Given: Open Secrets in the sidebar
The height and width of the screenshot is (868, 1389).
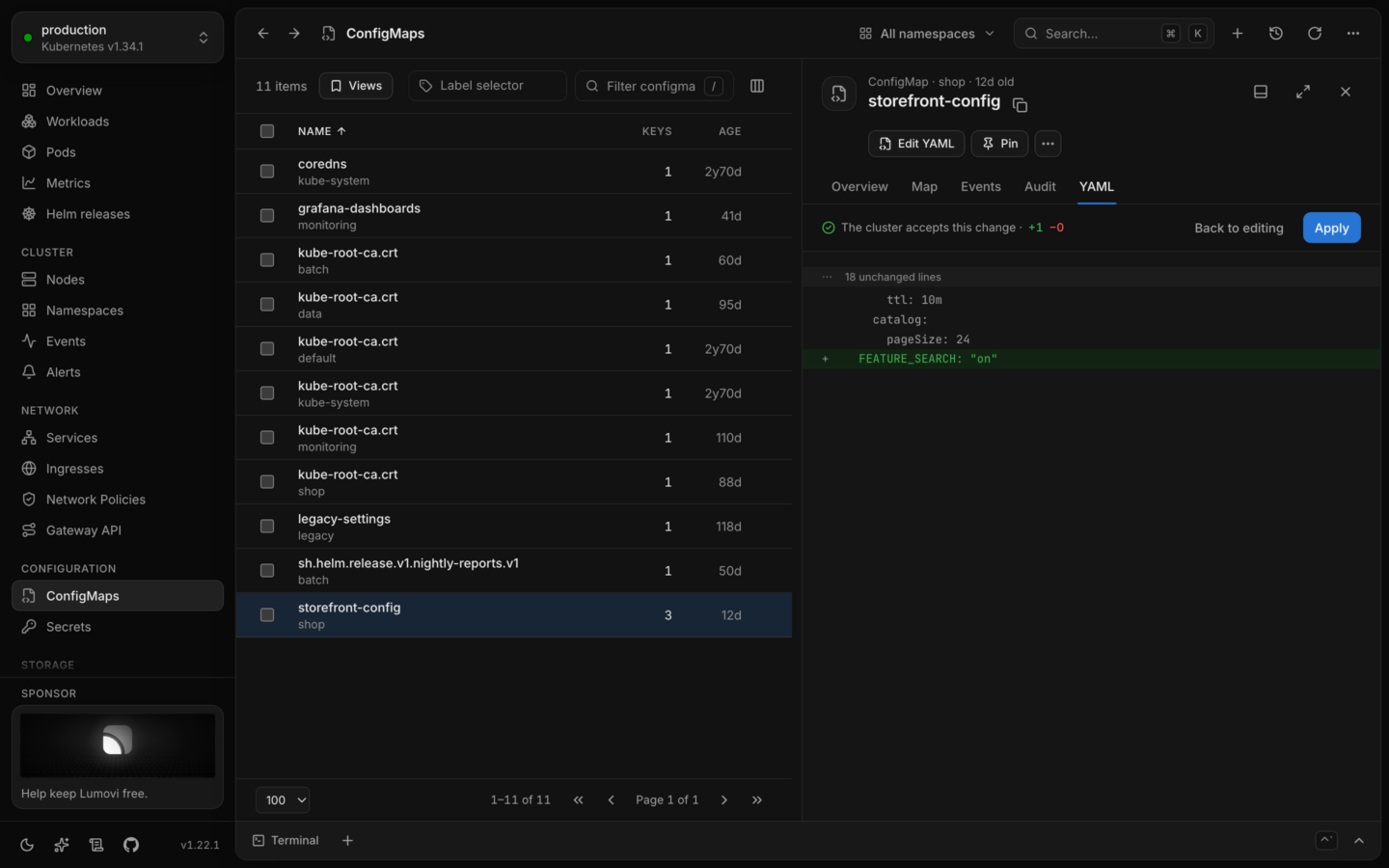Looking at the screenshot, I should click(x=118, y=627).
